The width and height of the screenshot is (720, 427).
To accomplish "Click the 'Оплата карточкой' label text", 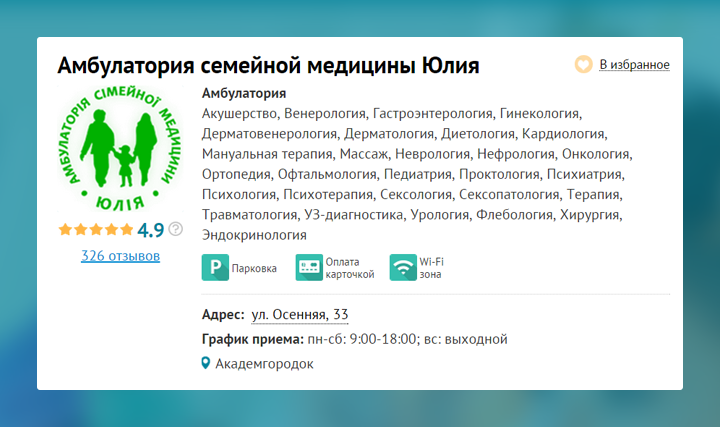I will pos(350,268).
